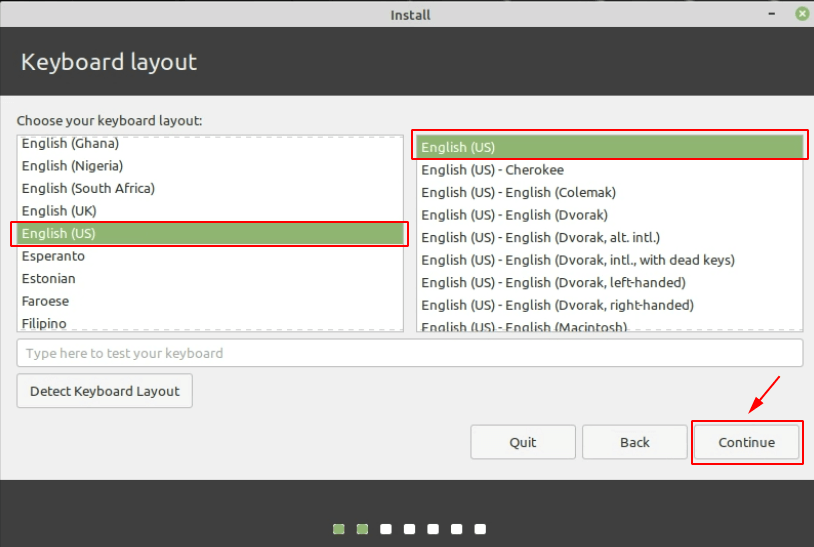Click the Continue button
This screenshot has height=547, width=814.
tap(747, 442)
